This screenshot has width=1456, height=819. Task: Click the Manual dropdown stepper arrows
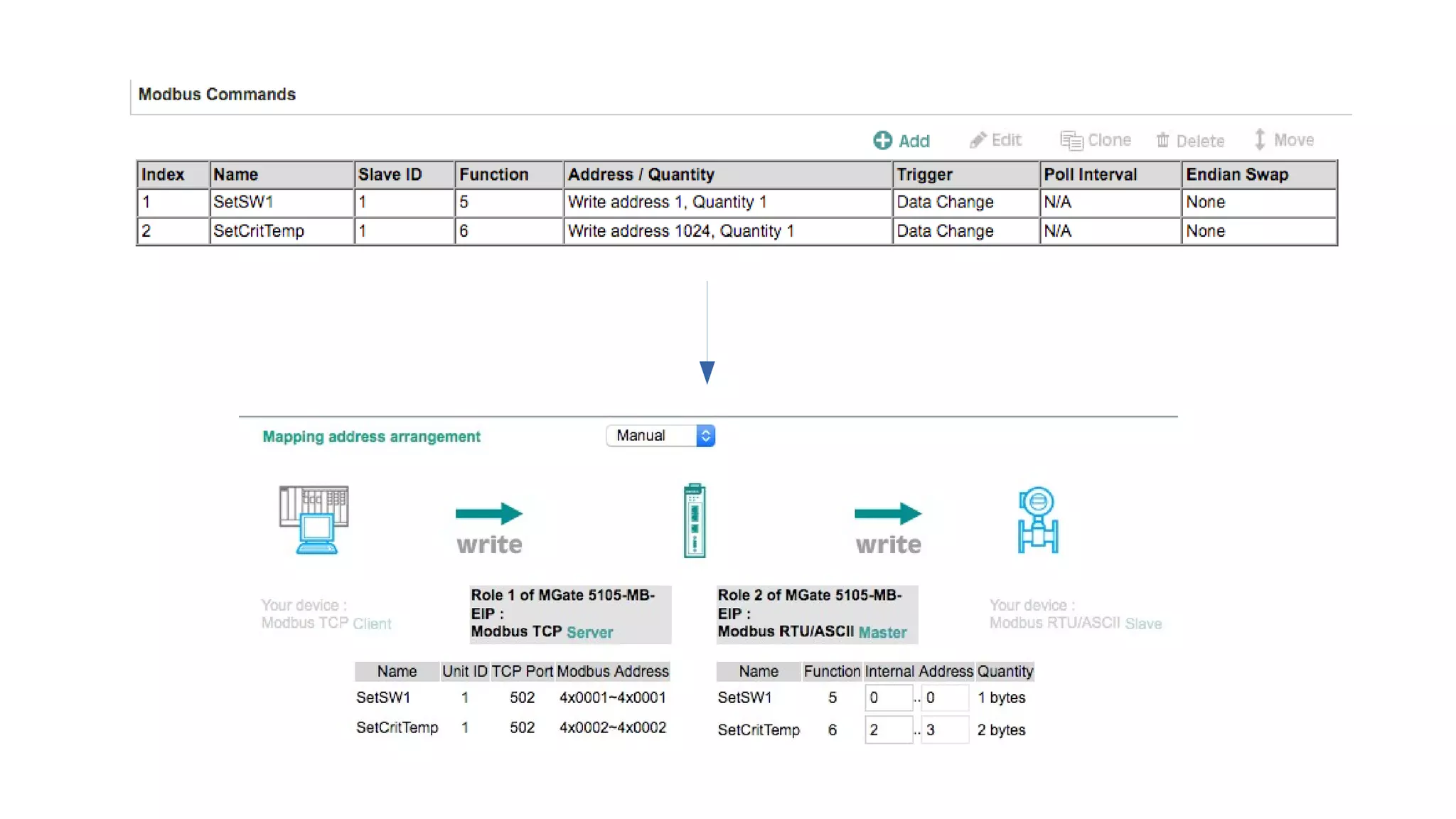coord(705,435)
